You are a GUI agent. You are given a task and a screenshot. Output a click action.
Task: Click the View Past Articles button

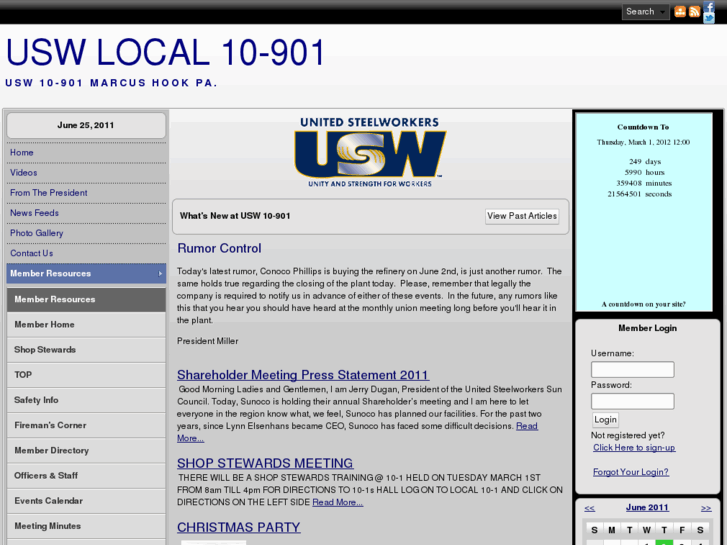point(522,216)
